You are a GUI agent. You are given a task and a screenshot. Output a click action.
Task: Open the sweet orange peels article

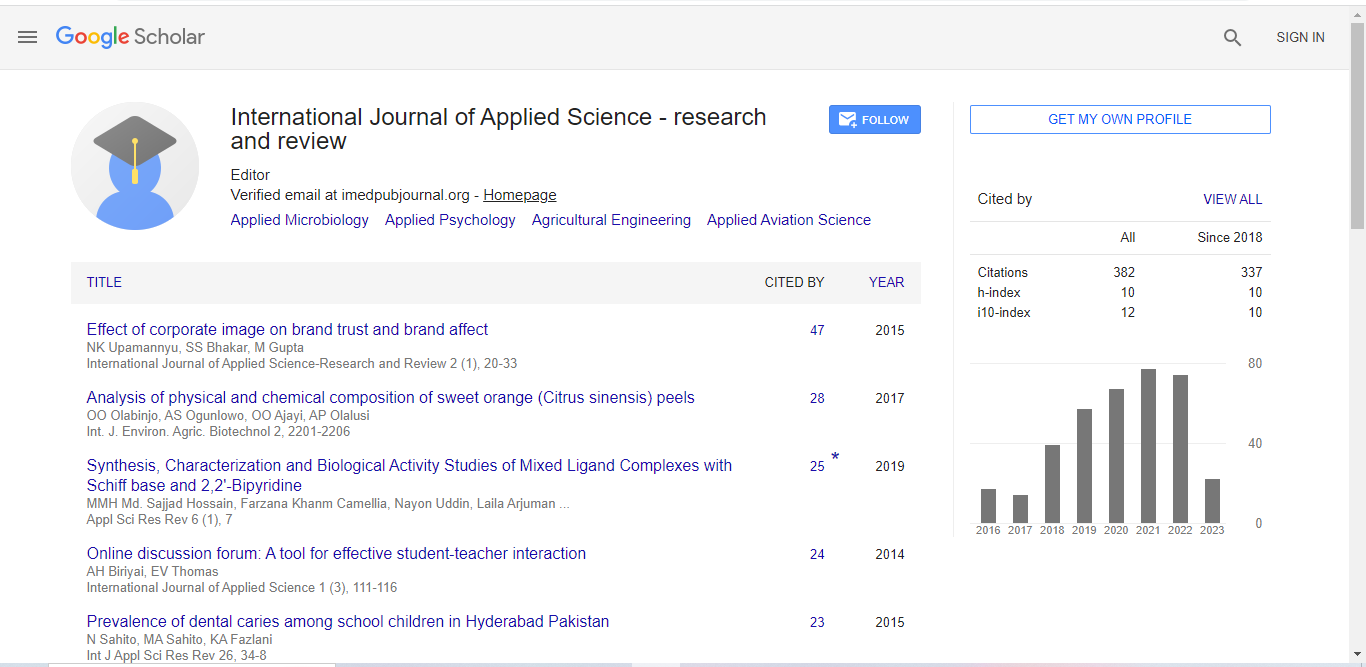click(x=390, y=397)
